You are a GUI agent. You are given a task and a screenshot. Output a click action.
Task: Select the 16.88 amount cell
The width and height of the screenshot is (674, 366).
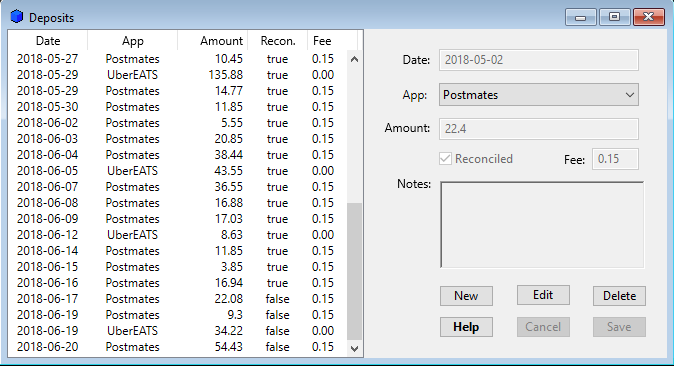[229, 203]
